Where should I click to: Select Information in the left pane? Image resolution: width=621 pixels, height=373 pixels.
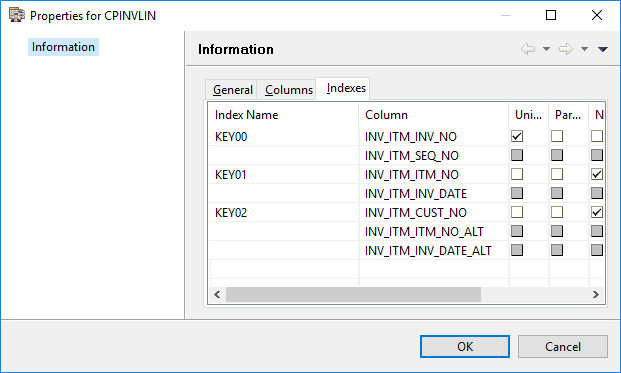(x=63, y=47)
